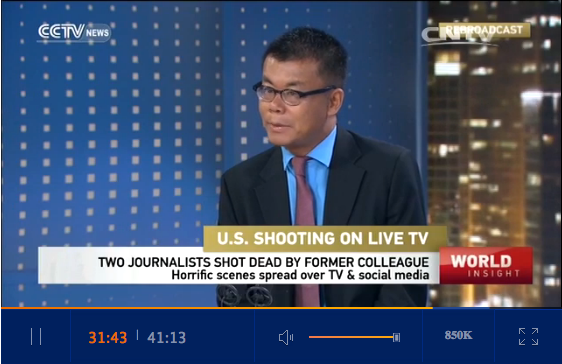Mute the audio with speaker icon
Viewport: 562px width, 364px height.
286,337
